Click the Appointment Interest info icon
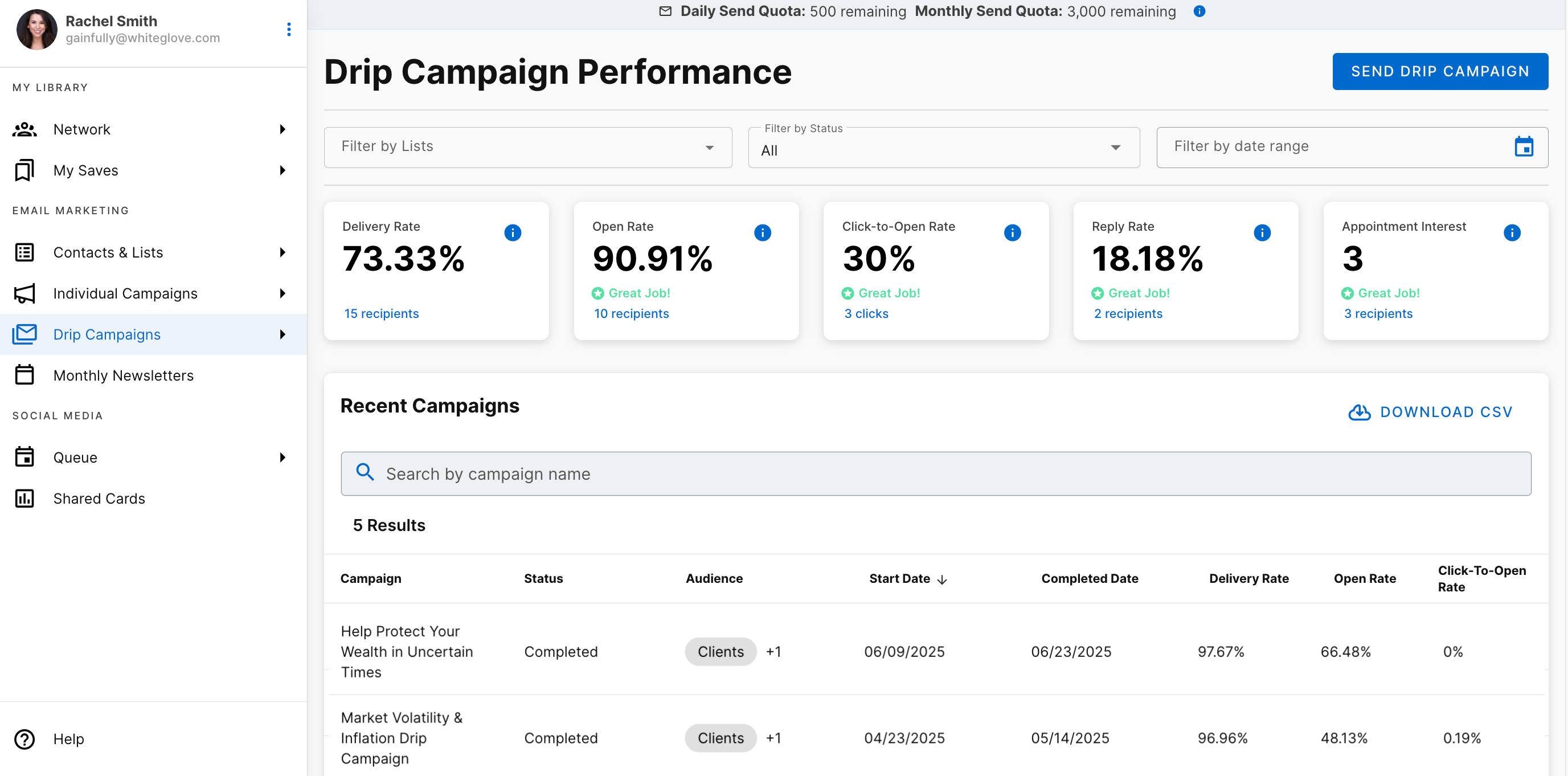 coord(1512,232)
